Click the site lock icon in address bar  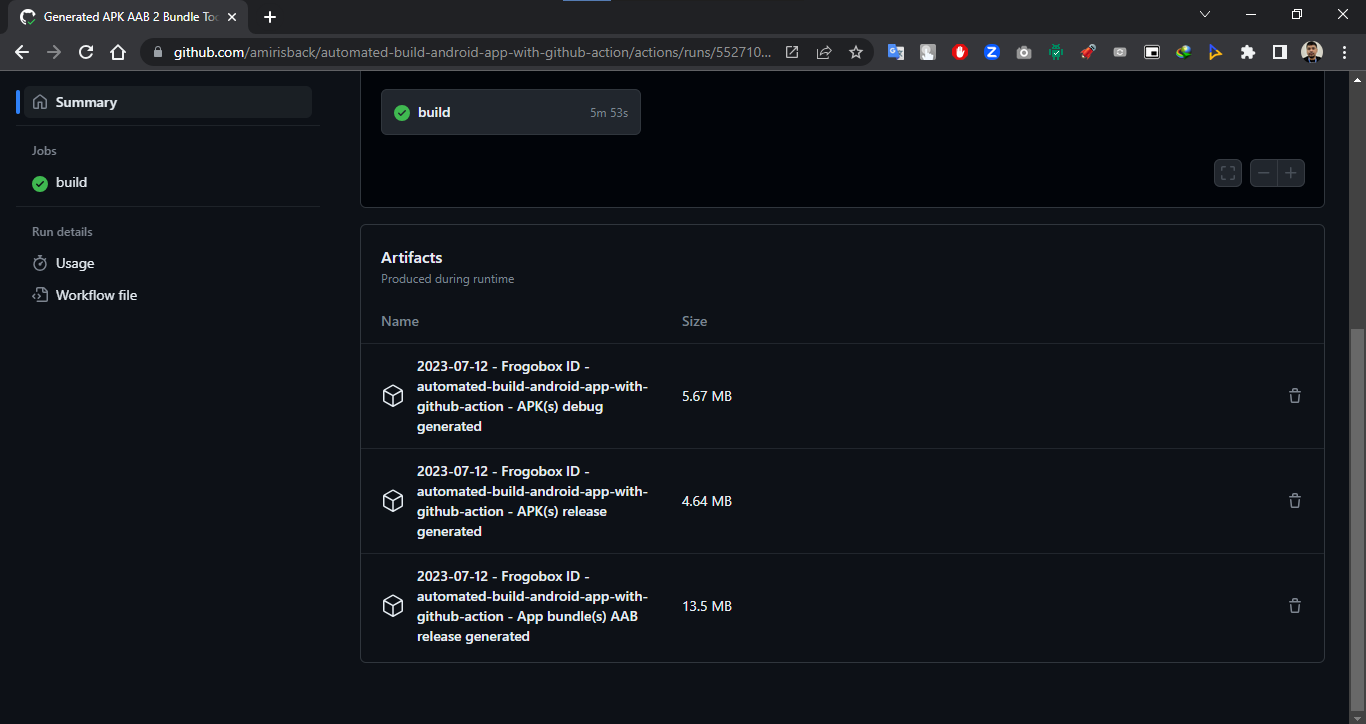pyautogui.click(x=157, y=52)
